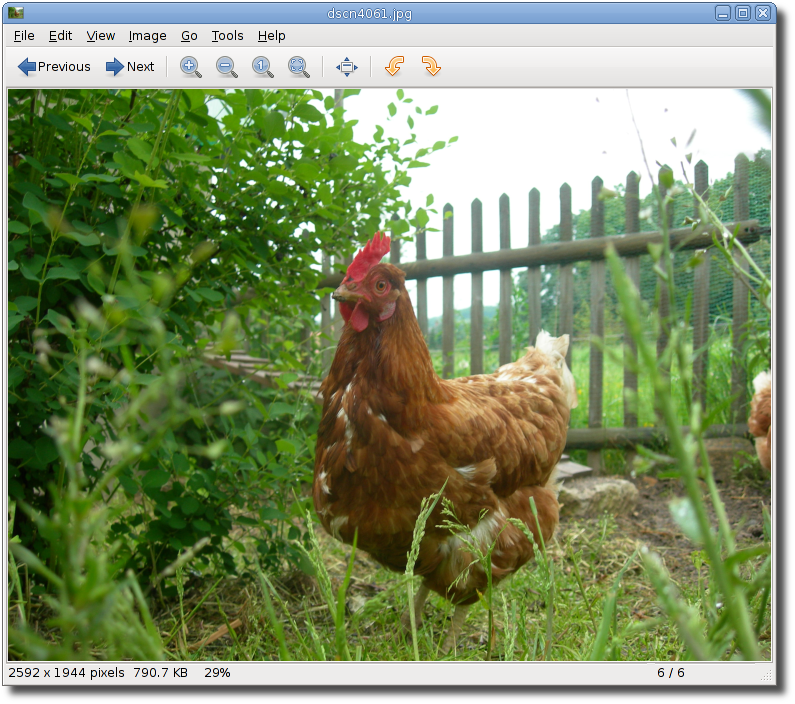Open the View menu
Viewport: 795px width, 704px height.
click(100, 36)
